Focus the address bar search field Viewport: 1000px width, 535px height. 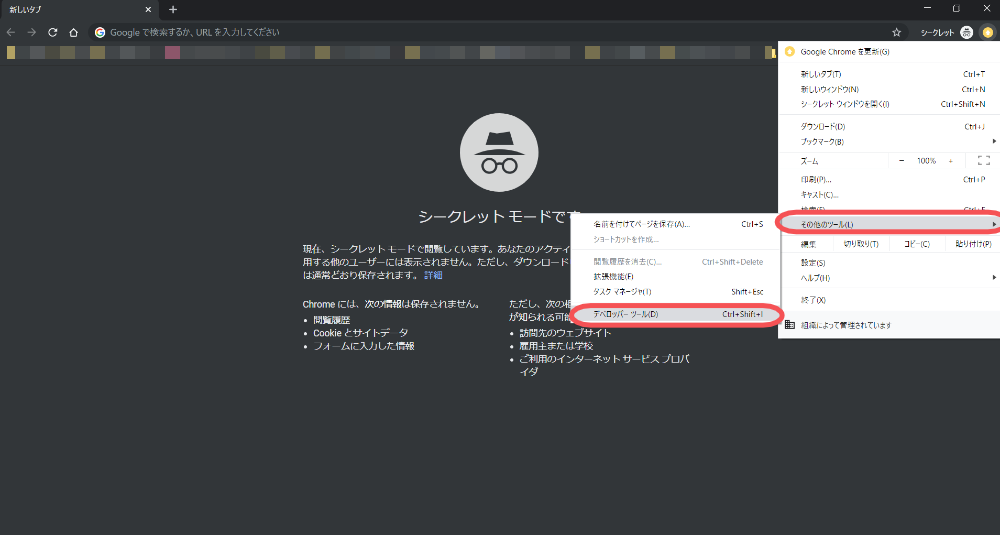click(497, 33)
